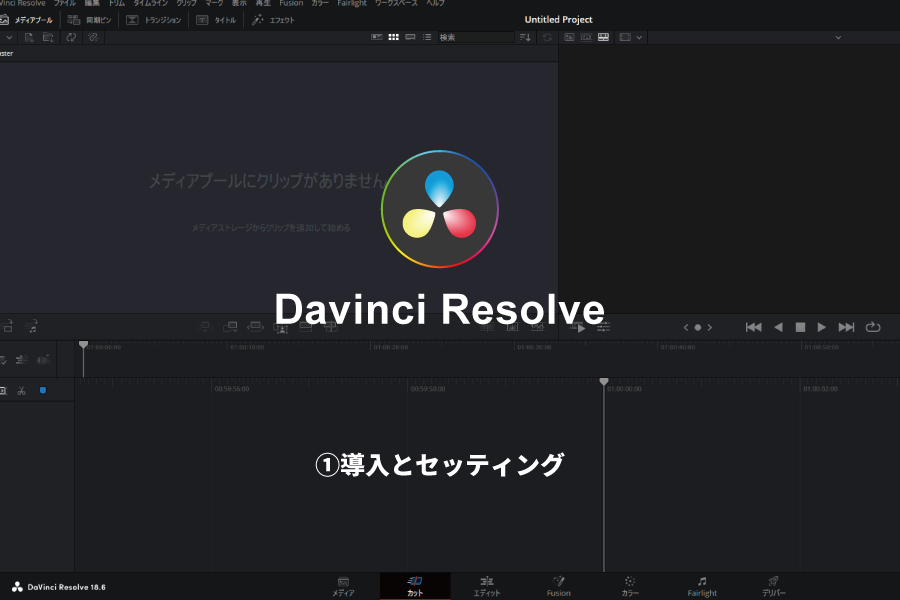Click the 検索 search field
The image size is (900, 600).
pos(476,37)
